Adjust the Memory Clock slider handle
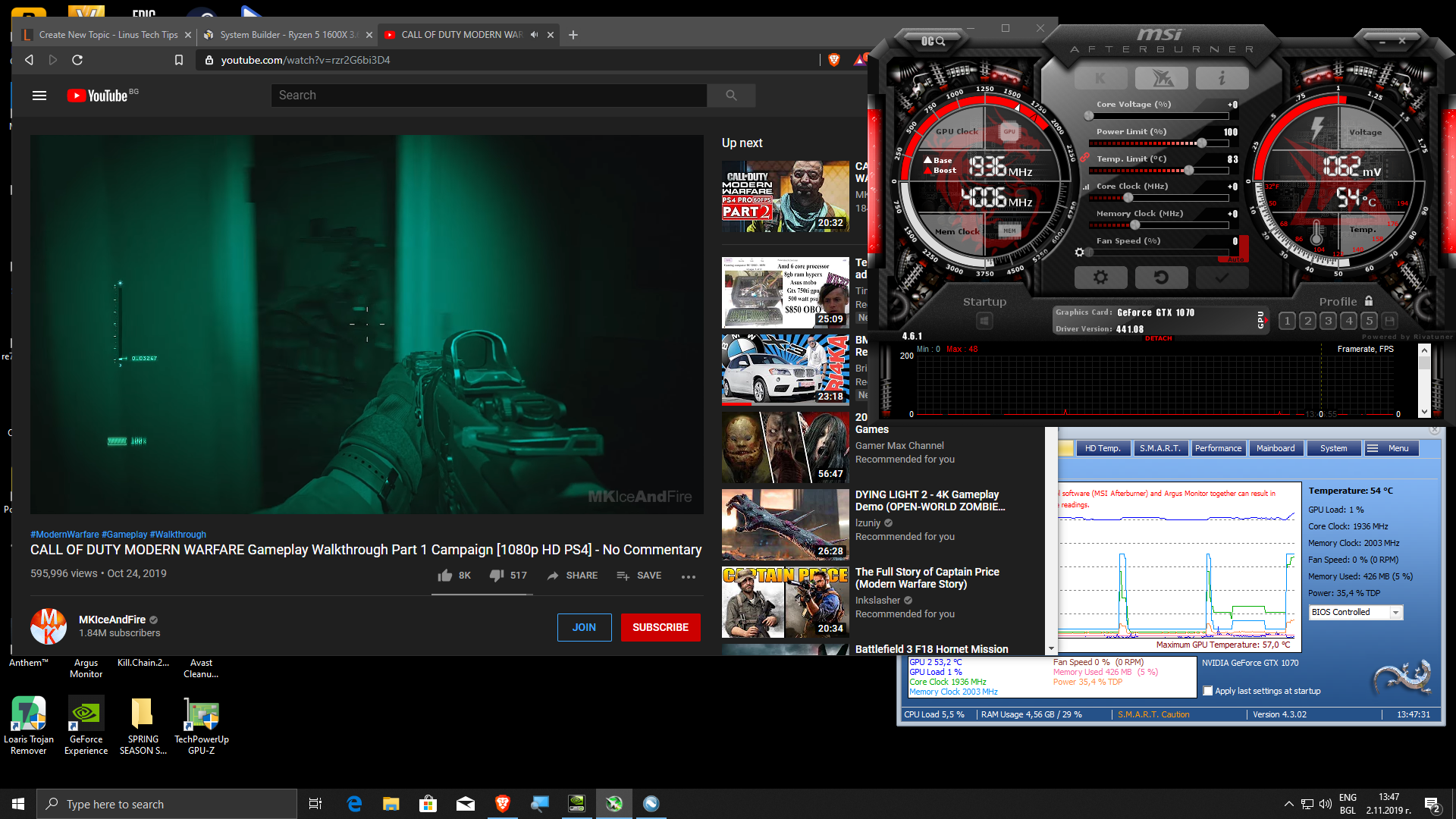The image size is (1456, 819). [1135, 225]
